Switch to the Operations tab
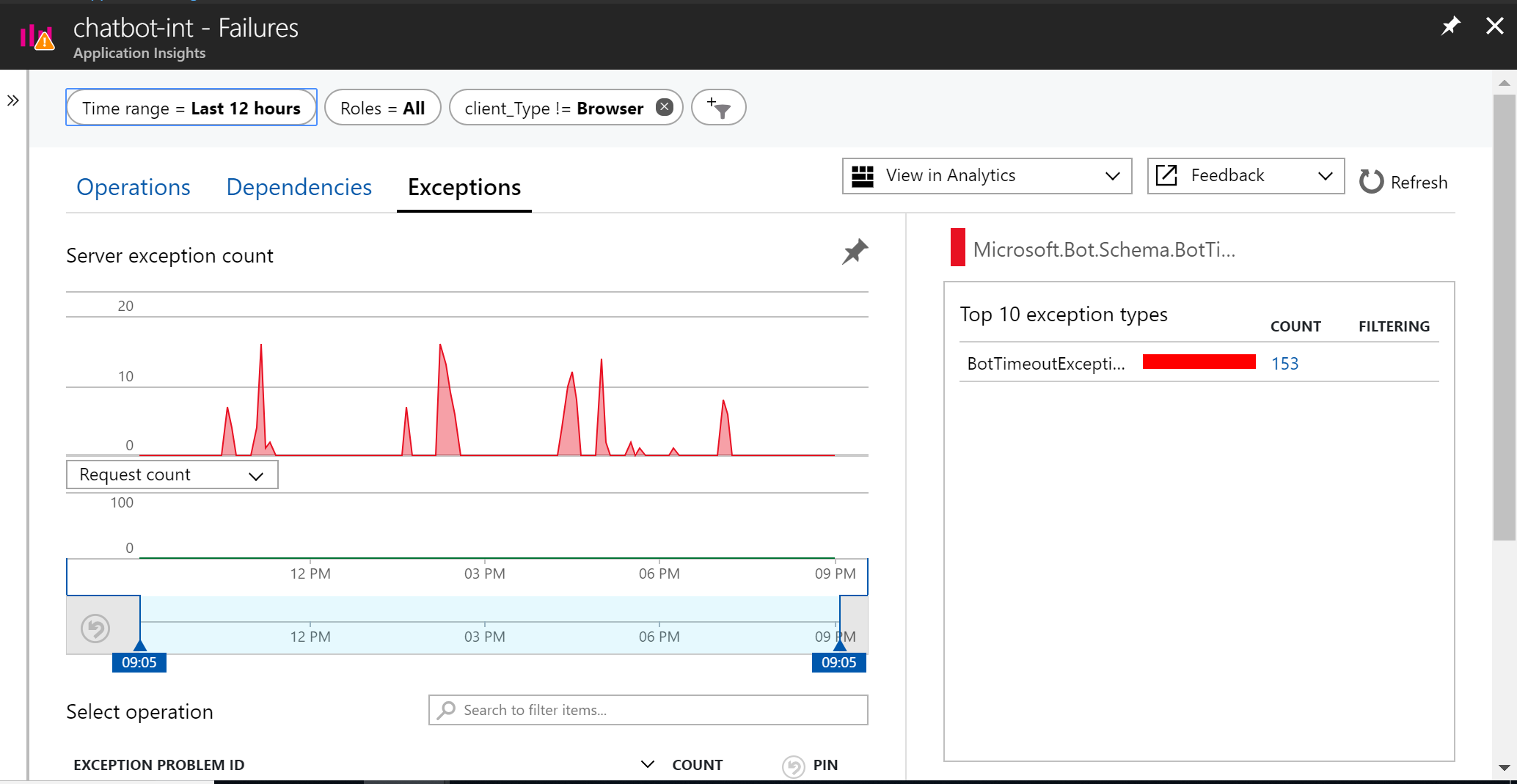The height and width of the screenshot is (784, 1517). (133, 187)
